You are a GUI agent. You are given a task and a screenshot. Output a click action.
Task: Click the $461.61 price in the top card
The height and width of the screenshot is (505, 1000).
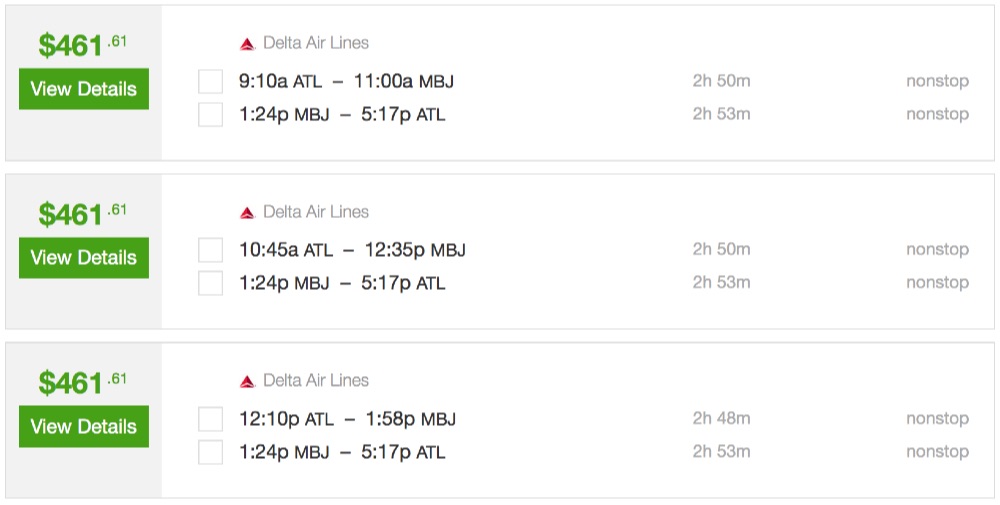(83, 45)
